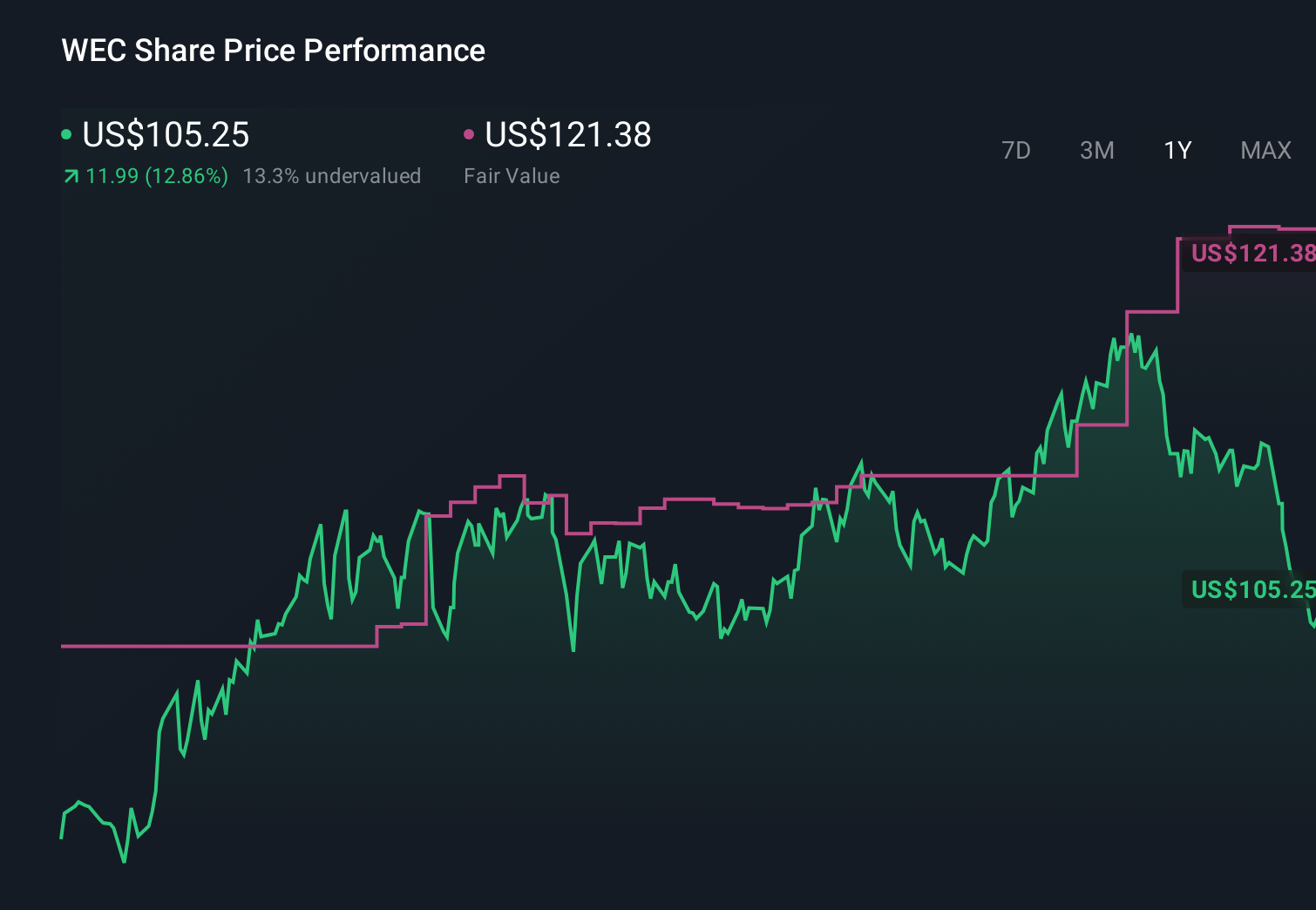Toggle visibility of the Fair Value series
Screen dimensions: 1316x910
point(568,135)
